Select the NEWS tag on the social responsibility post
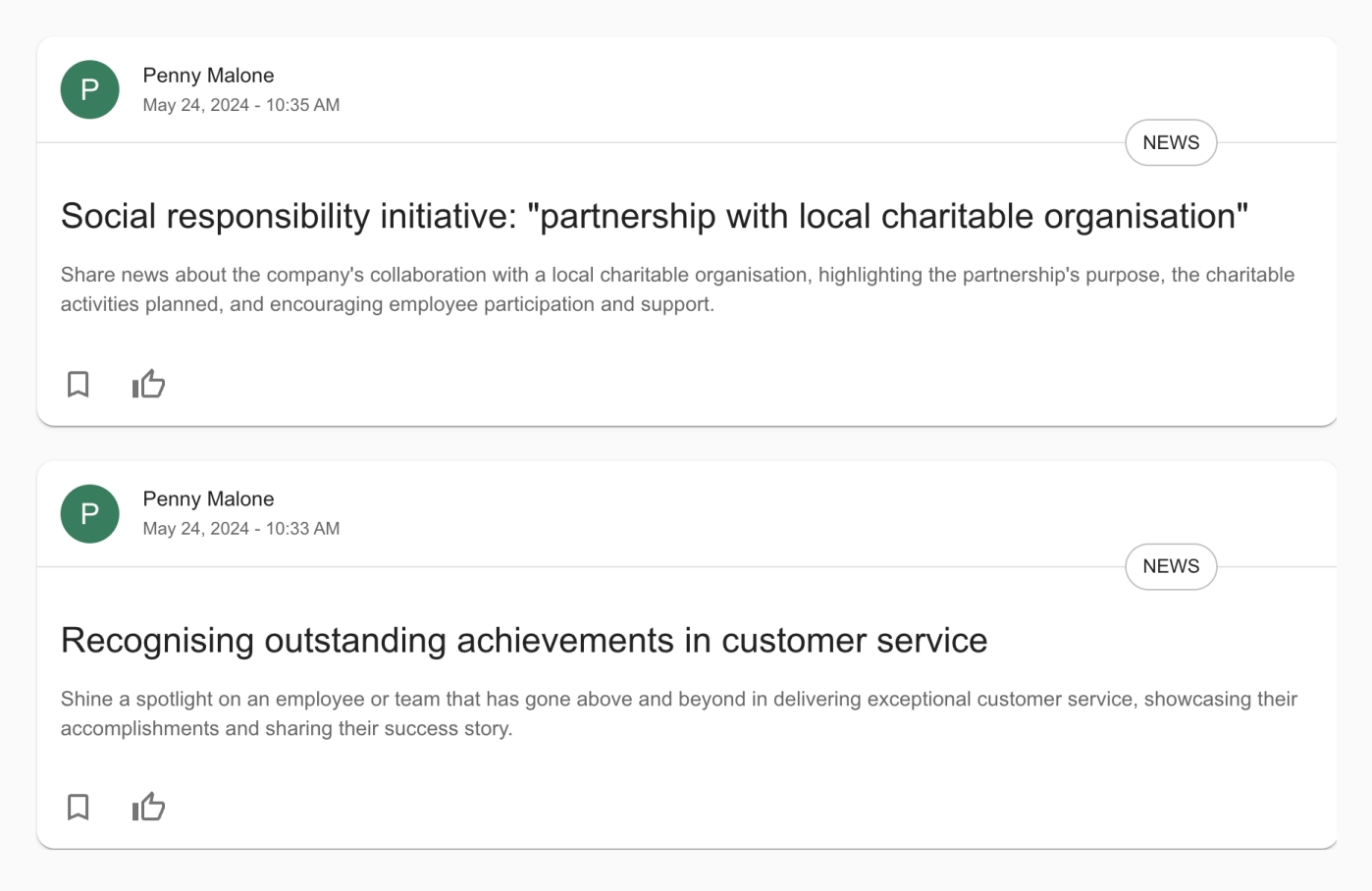The image size is (1372, 891). (x=1170, y=142)
